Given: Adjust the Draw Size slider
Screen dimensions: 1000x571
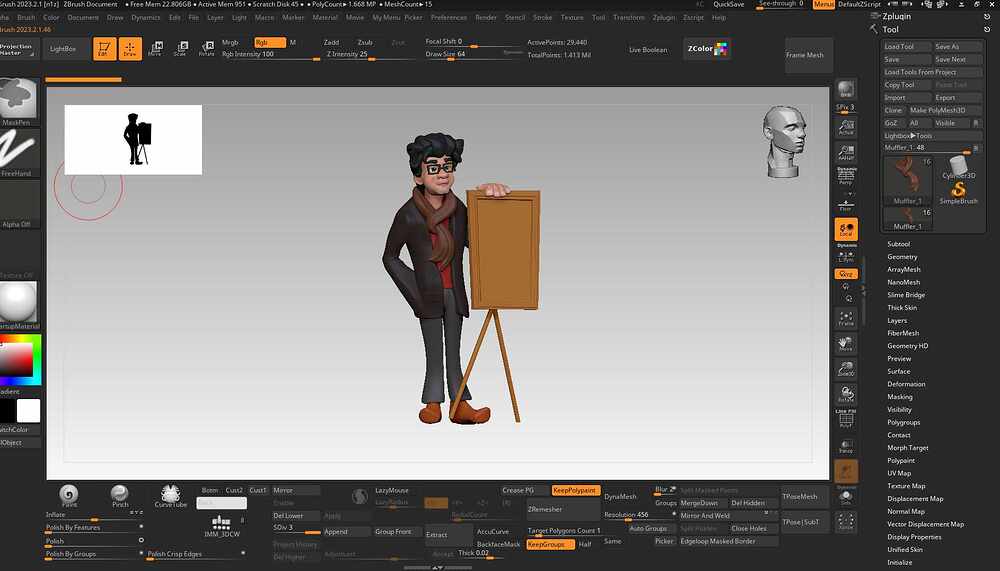Looking at the screenshot, I should (x=474, y=55).
